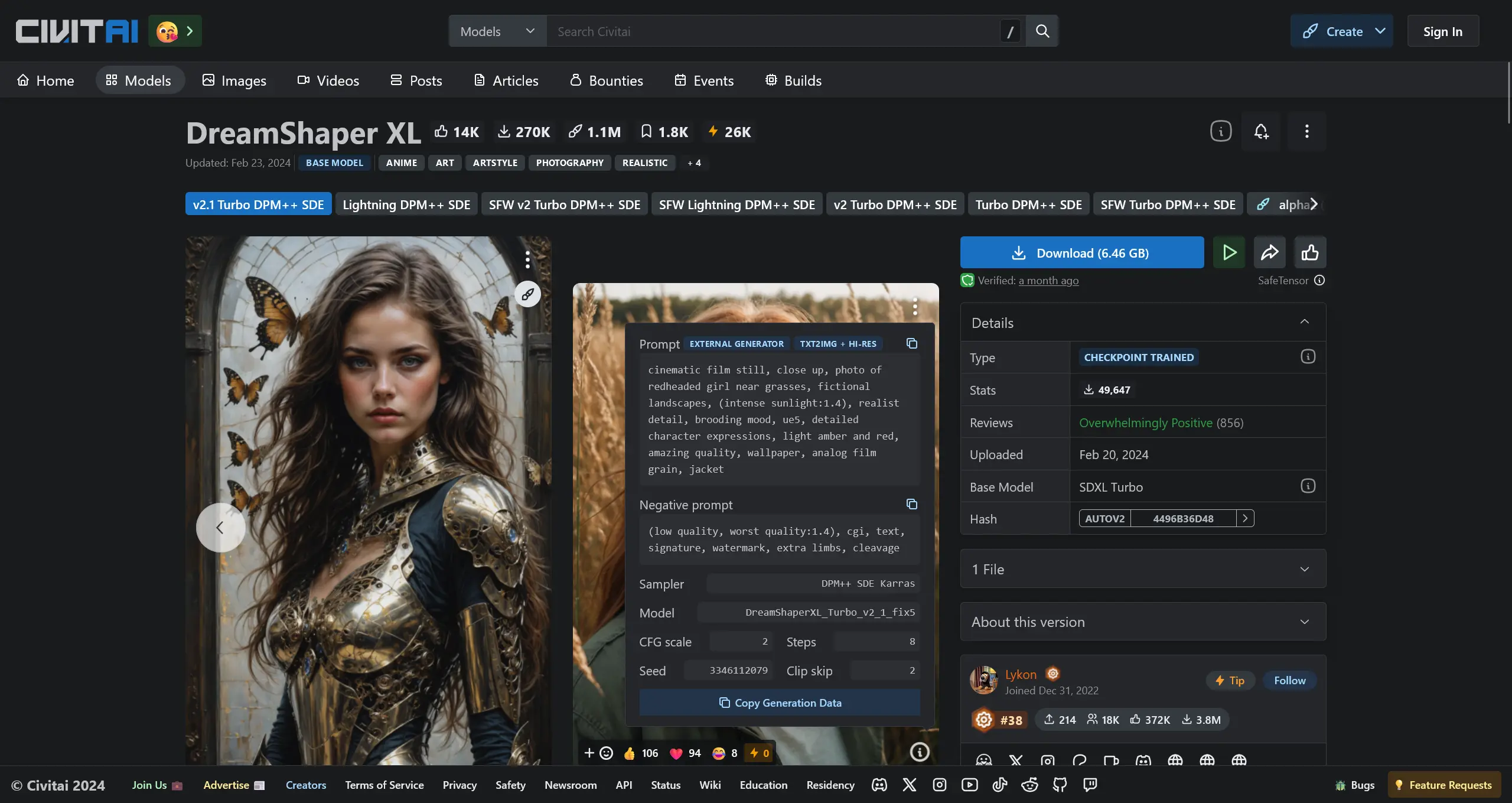Show more version tabs with right chevron
The height and width of the screenshot is (803, 1512).
tap(1314, 204)
